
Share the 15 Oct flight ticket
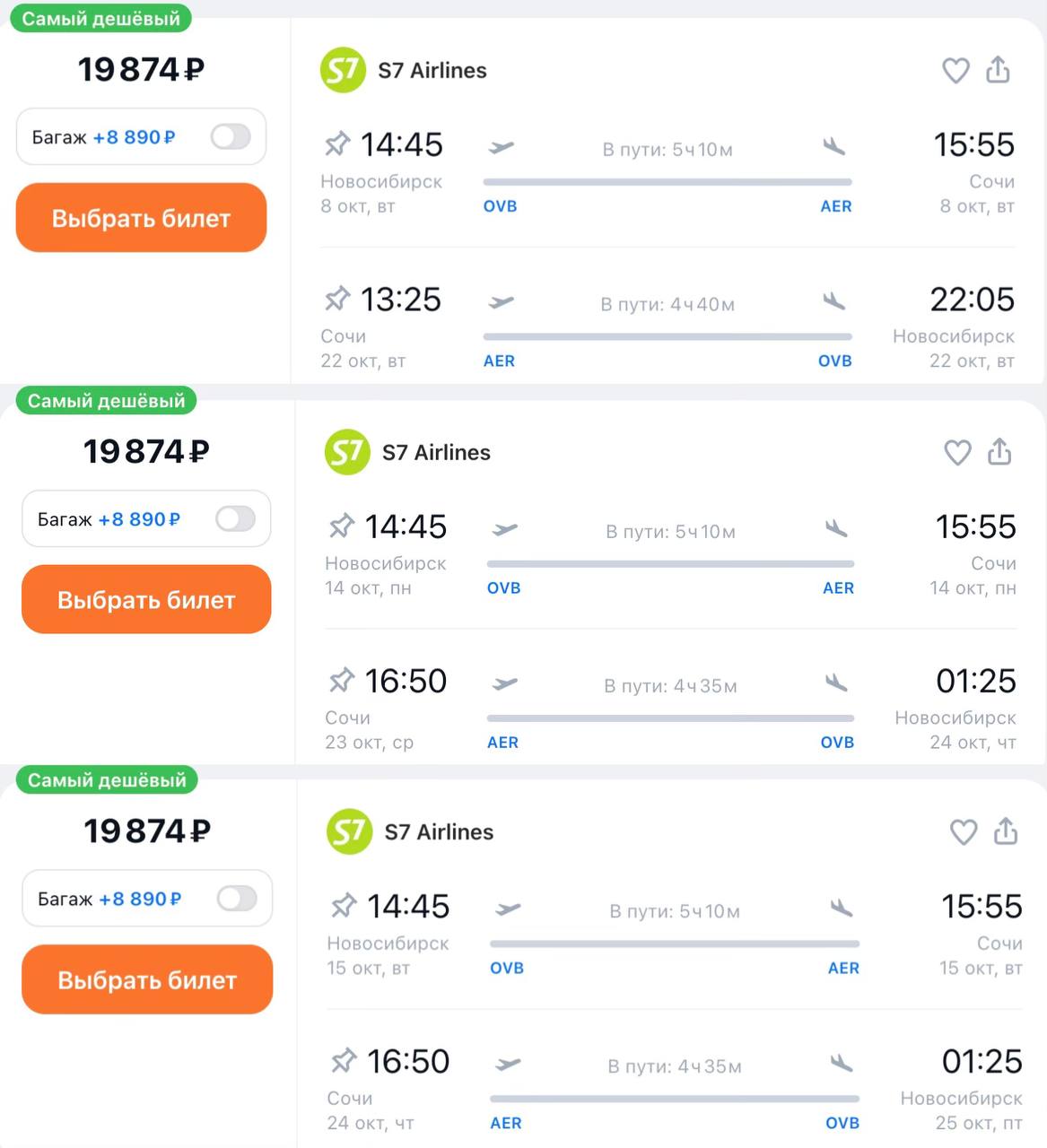click(1006, 832)
